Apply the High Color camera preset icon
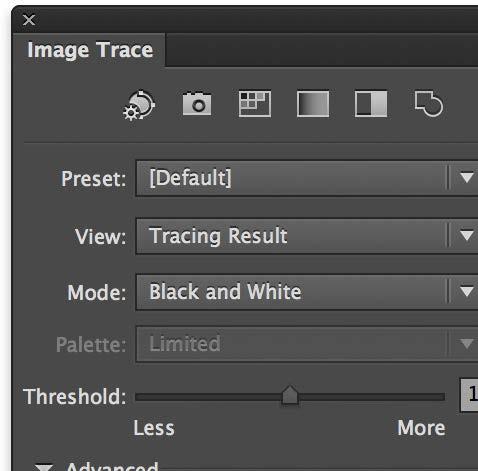 (197, 104)
